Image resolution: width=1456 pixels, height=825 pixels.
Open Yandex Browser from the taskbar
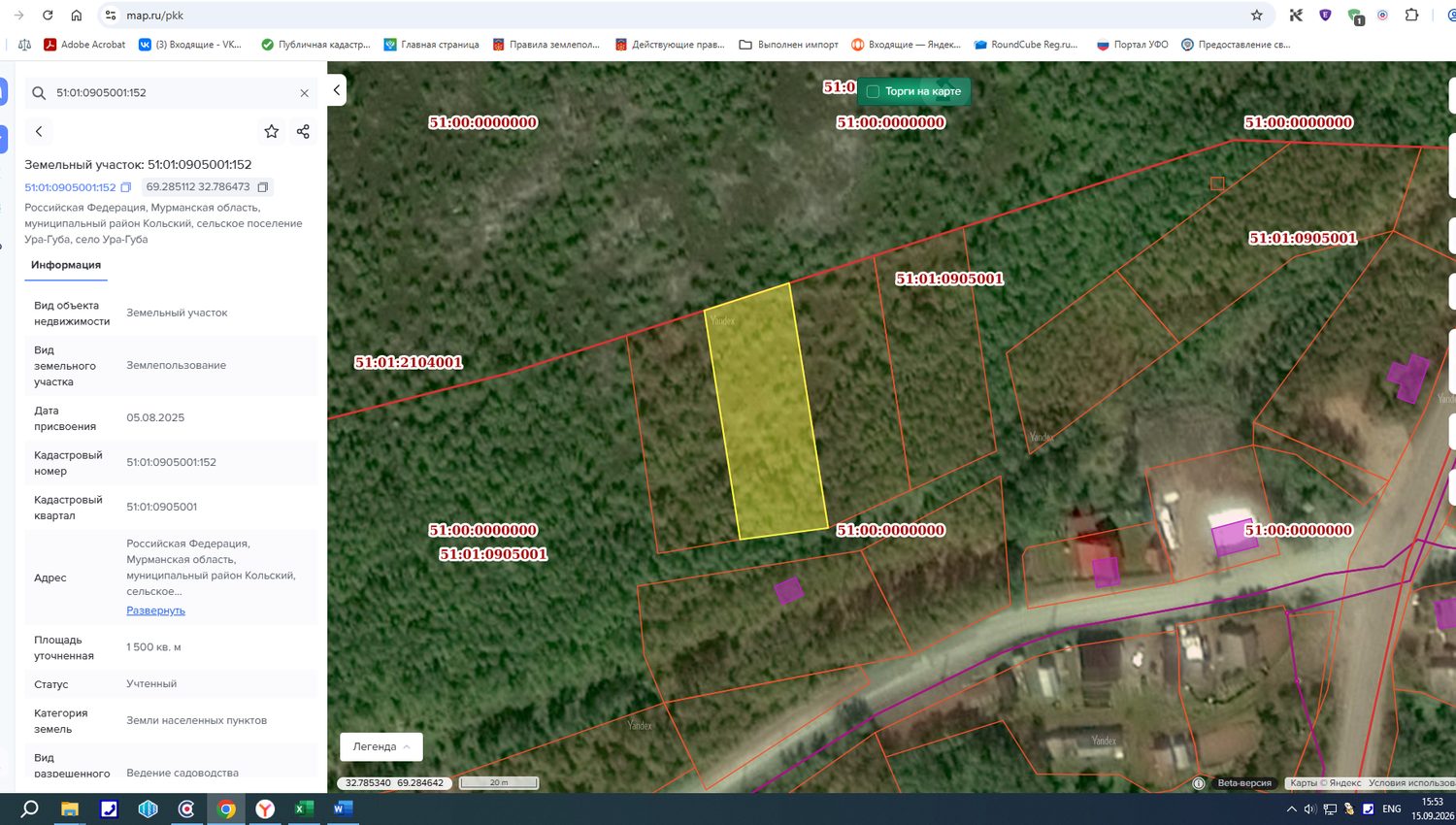click(x=265, y=808)
